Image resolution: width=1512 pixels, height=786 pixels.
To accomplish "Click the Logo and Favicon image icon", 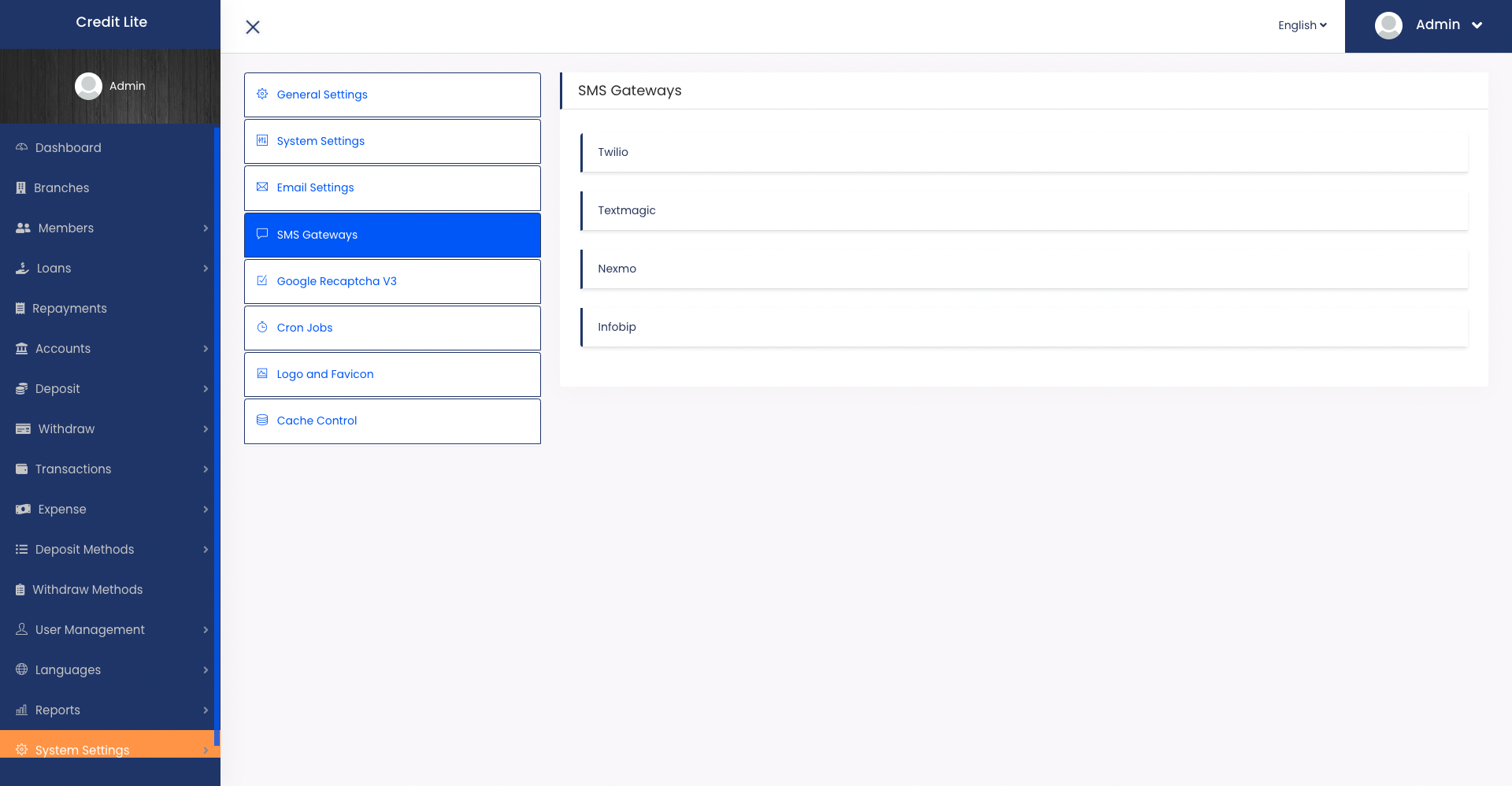I will [x=262, y=373].
